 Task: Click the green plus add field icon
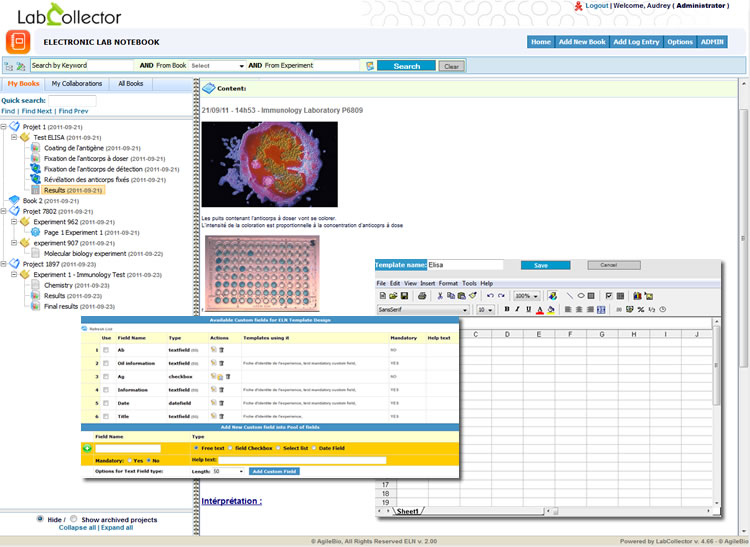(x=87, y=448)
